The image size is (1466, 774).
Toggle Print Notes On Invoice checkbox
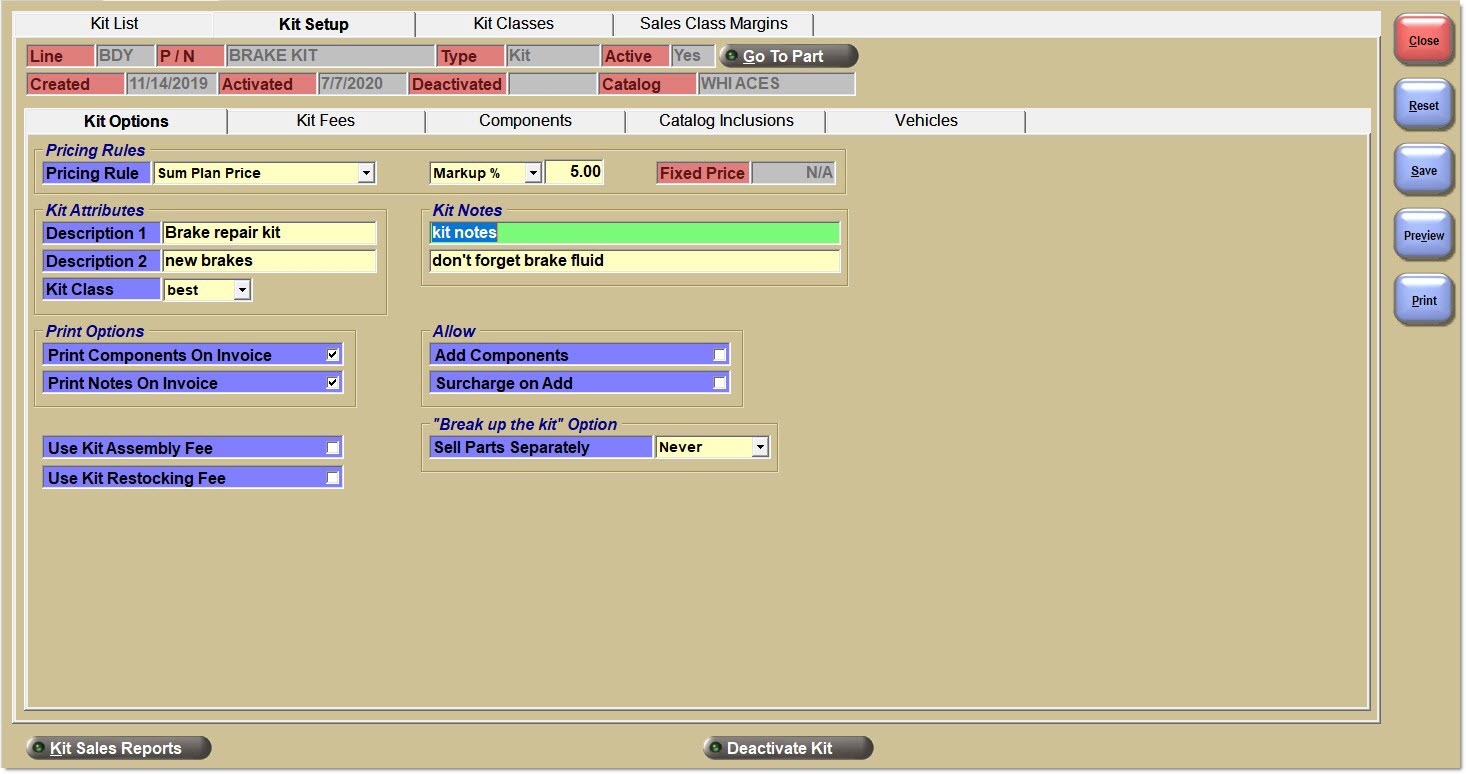tap(332, 383)
